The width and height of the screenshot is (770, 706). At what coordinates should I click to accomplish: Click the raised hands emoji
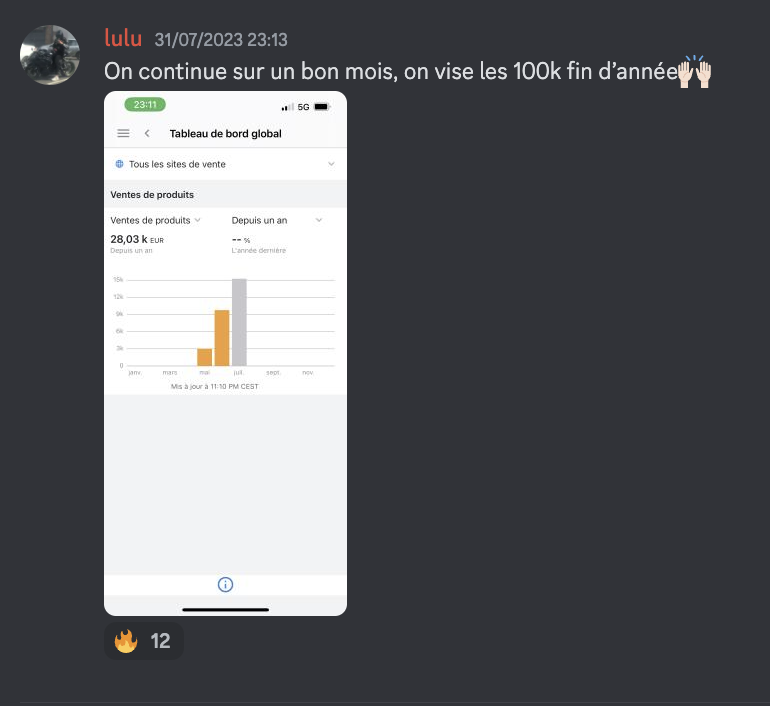click(694, 72)
